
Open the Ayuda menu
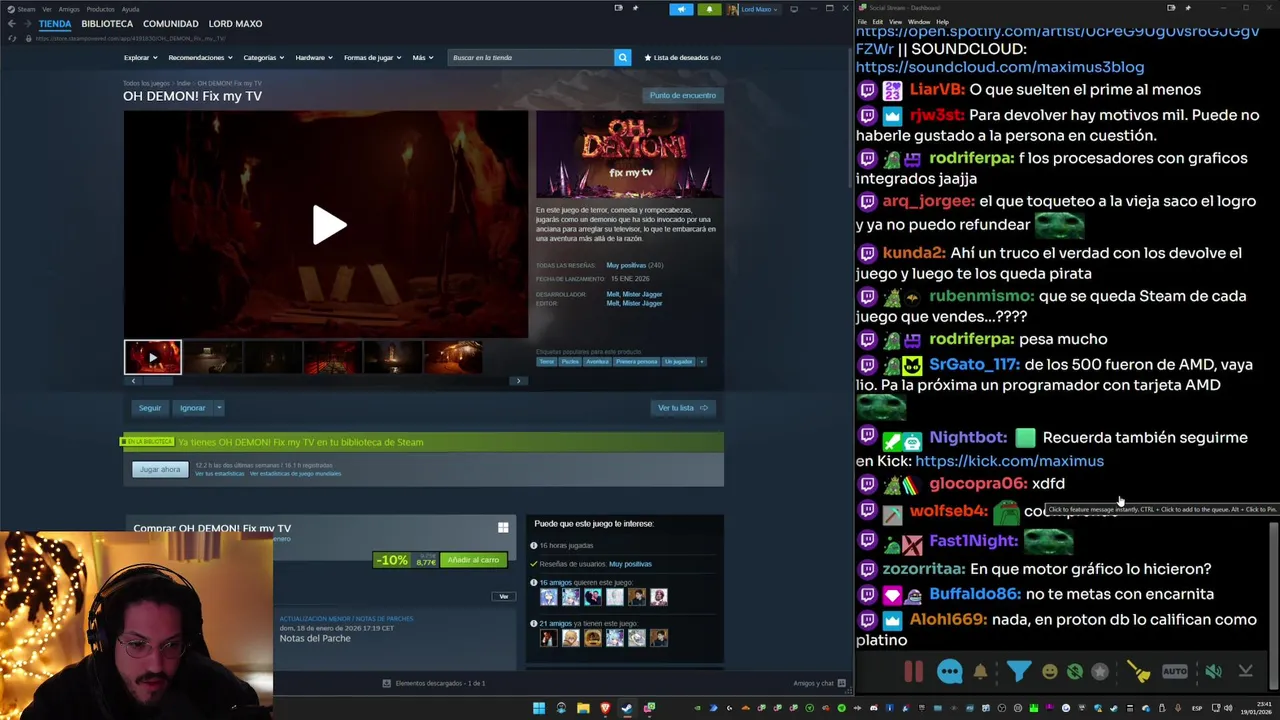pyautogui.click(x=130, y=9)
